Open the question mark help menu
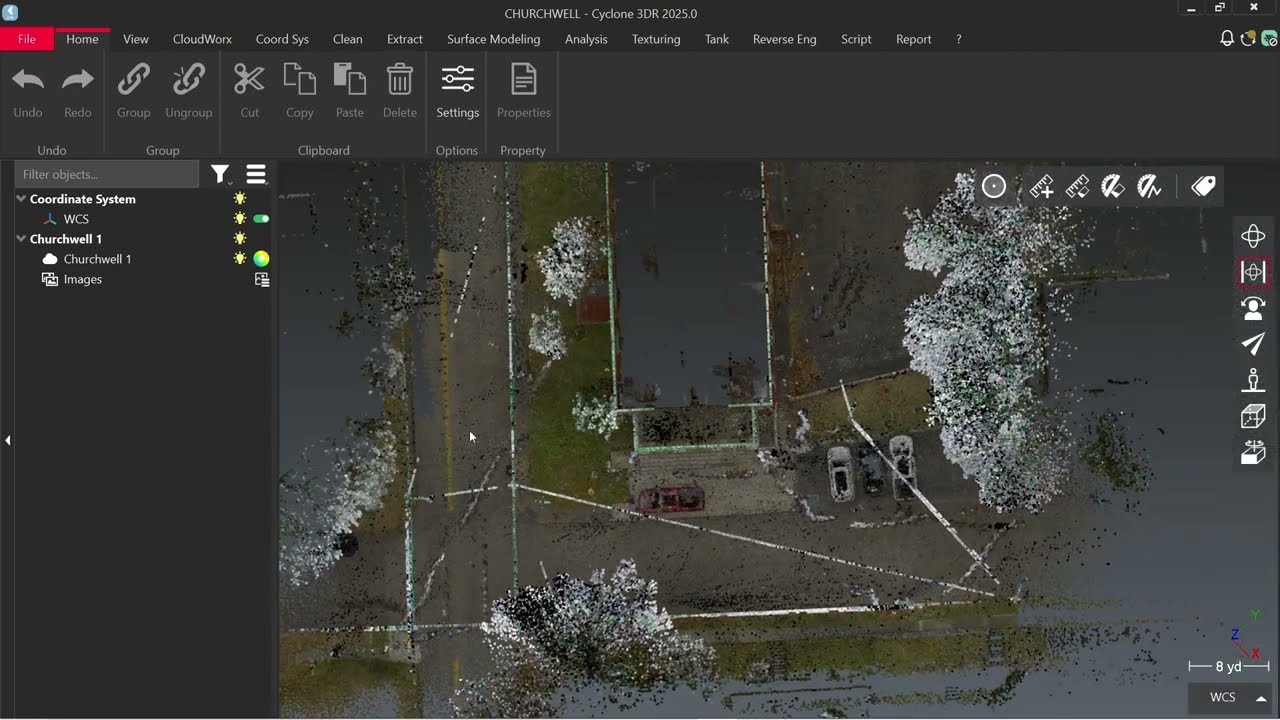The width and height of the screenshot is (1280, 720). coord(959,39)
